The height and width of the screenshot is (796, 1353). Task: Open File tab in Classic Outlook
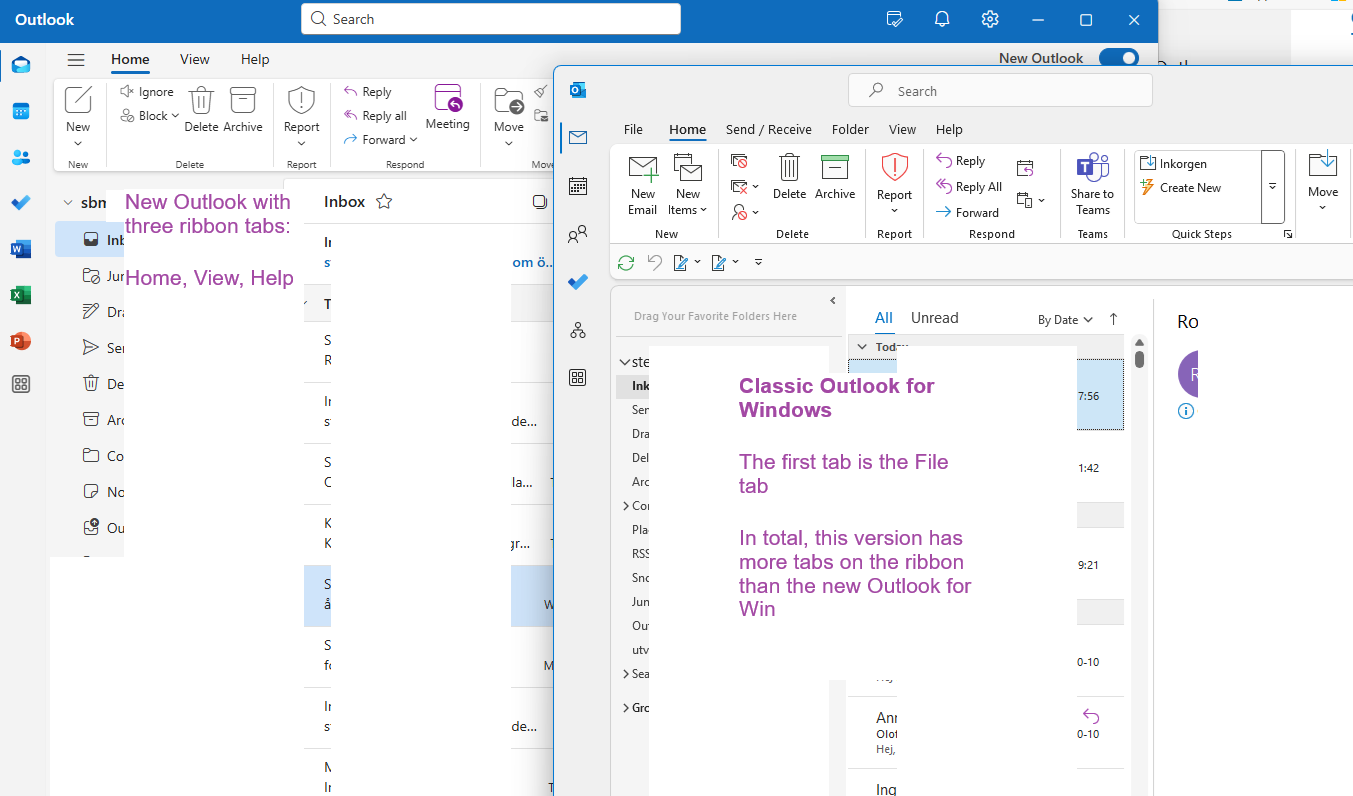(633, 129)
